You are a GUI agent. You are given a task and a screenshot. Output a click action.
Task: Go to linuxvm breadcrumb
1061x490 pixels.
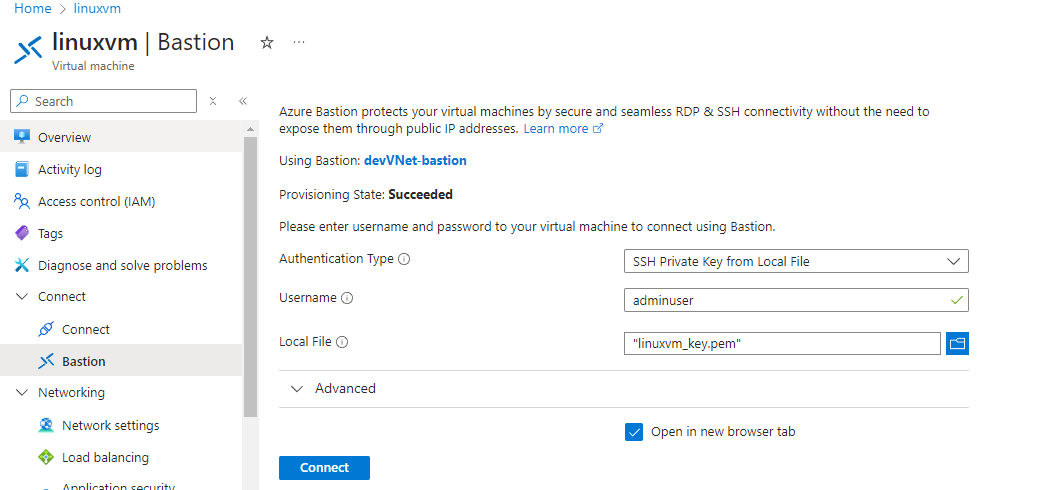[x=97, y=9]
